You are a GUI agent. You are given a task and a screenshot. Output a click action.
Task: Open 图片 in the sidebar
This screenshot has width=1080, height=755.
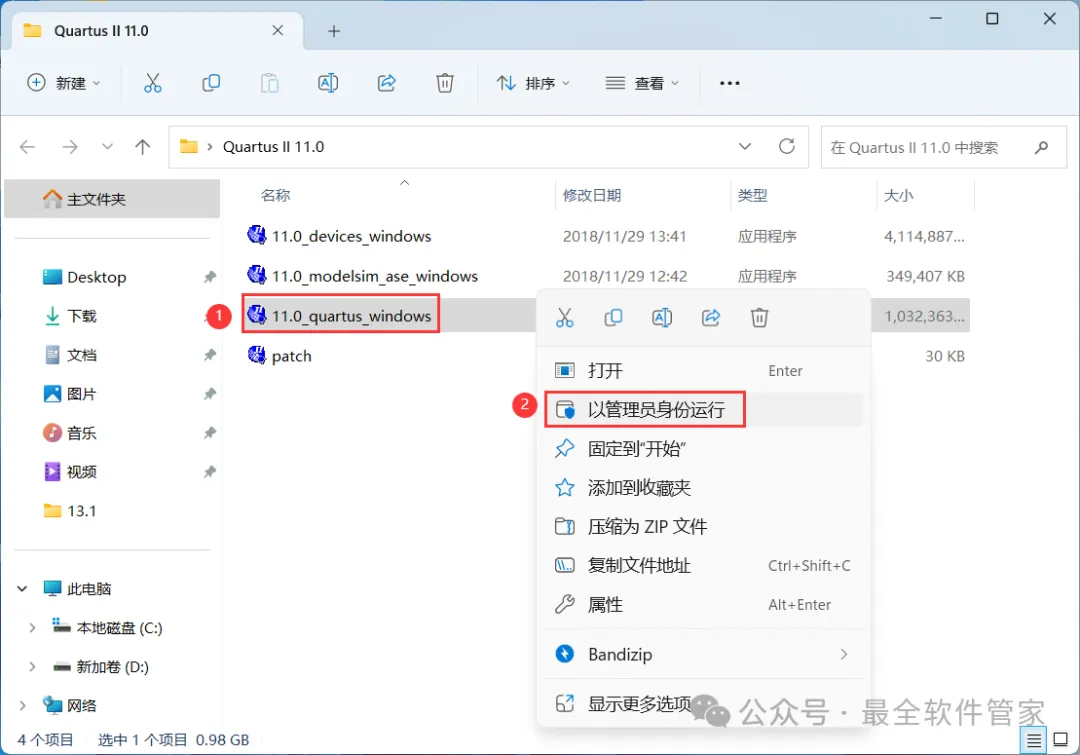[81, 394]
